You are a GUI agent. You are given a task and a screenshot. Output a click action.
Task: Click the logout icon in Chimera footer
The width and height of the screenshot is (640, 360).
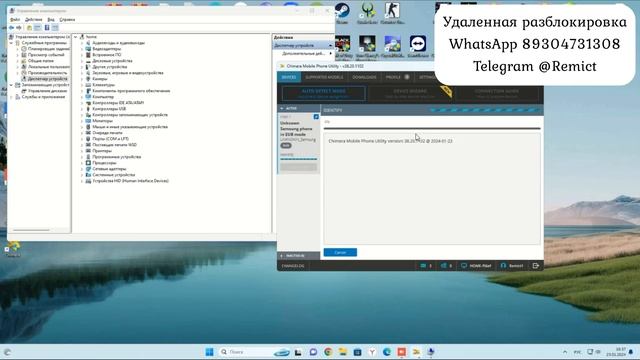[536, 266]
